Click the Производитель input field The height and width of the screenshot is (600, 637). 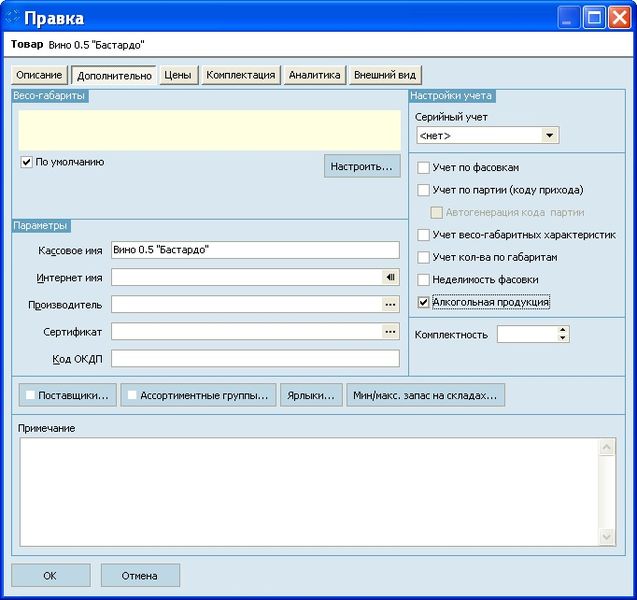(x=246, y=304)
